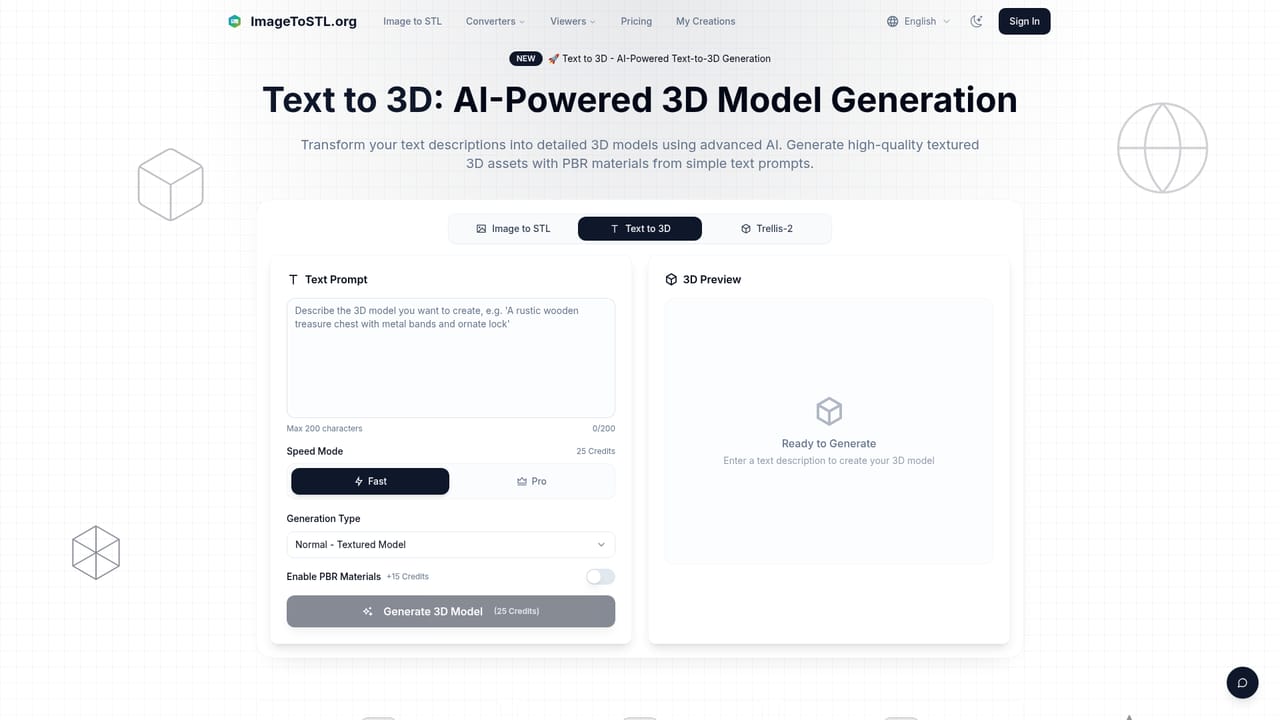
Task: Click the Sign In button
Action: [1024, 21]
